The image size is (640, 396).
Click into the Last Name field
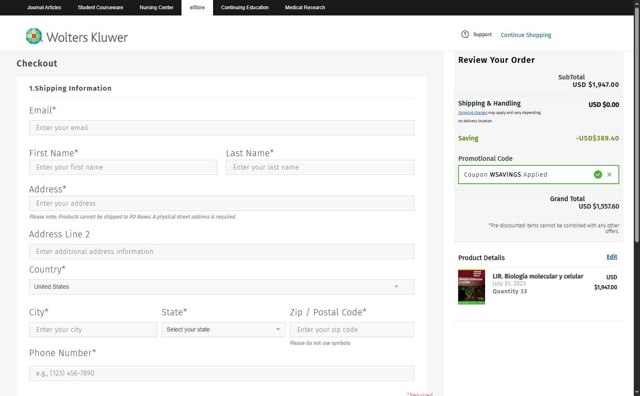(x=320, y=167)
